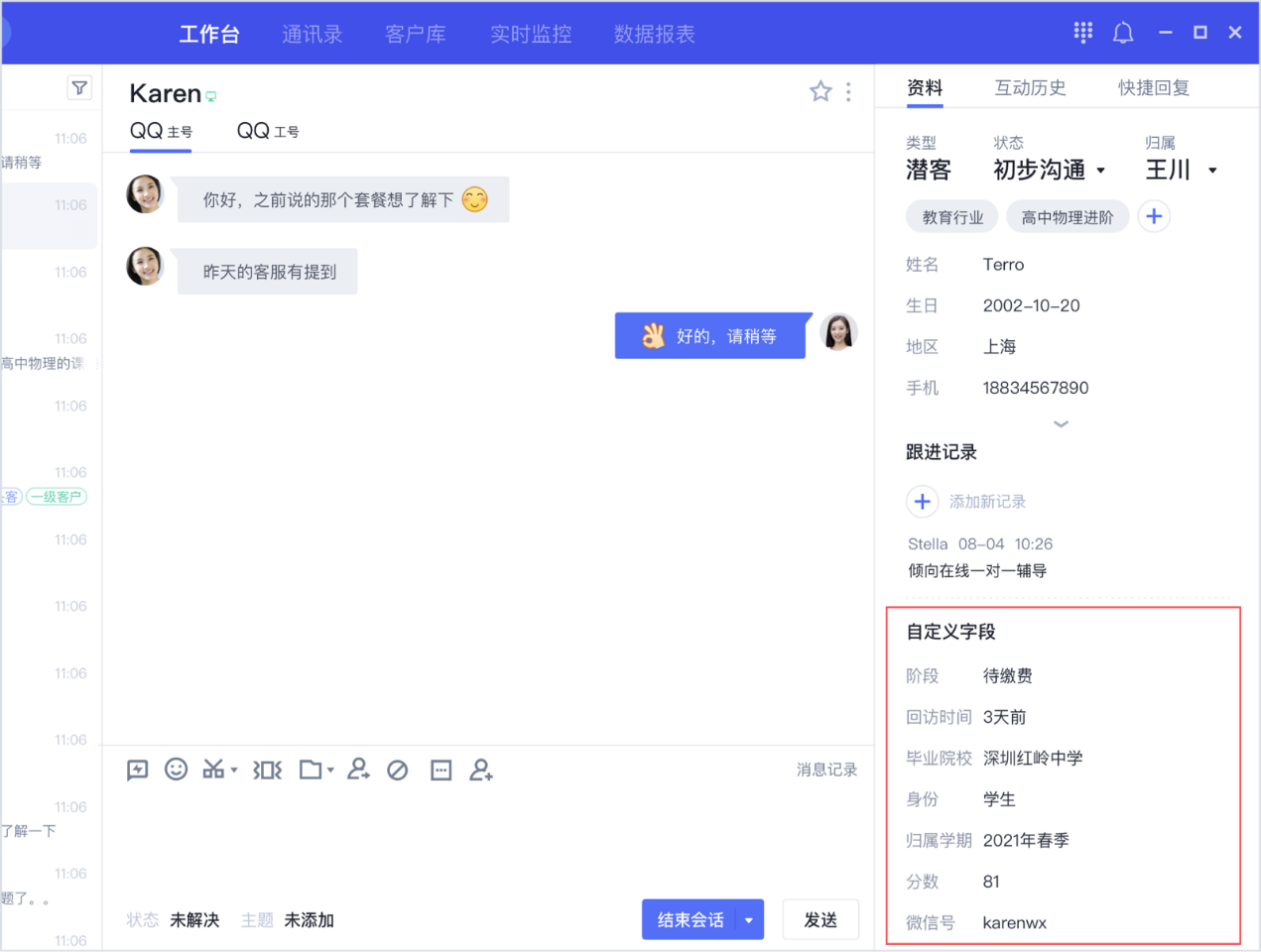Open the three-dot more options menu
The height and width of the screenshot is (952, 1261).
(848, 91)
